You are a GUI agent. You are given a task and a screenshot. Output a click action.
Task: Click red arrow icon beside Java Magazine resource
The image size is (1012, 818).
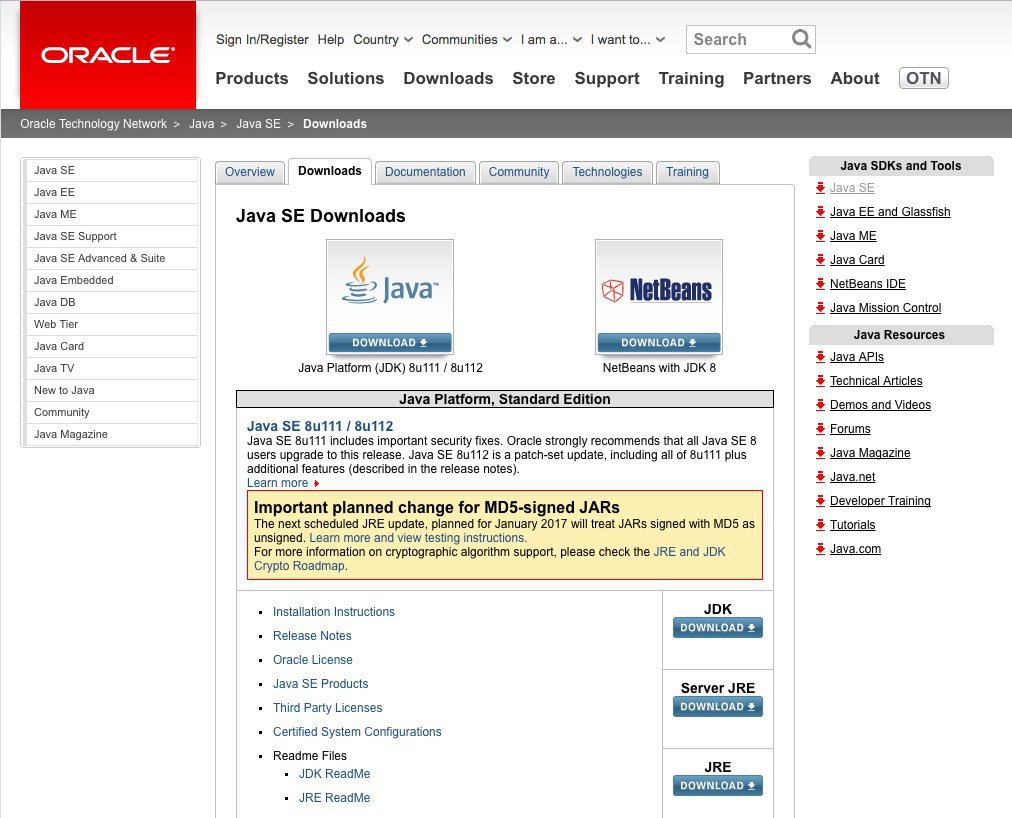click(820, 453)
